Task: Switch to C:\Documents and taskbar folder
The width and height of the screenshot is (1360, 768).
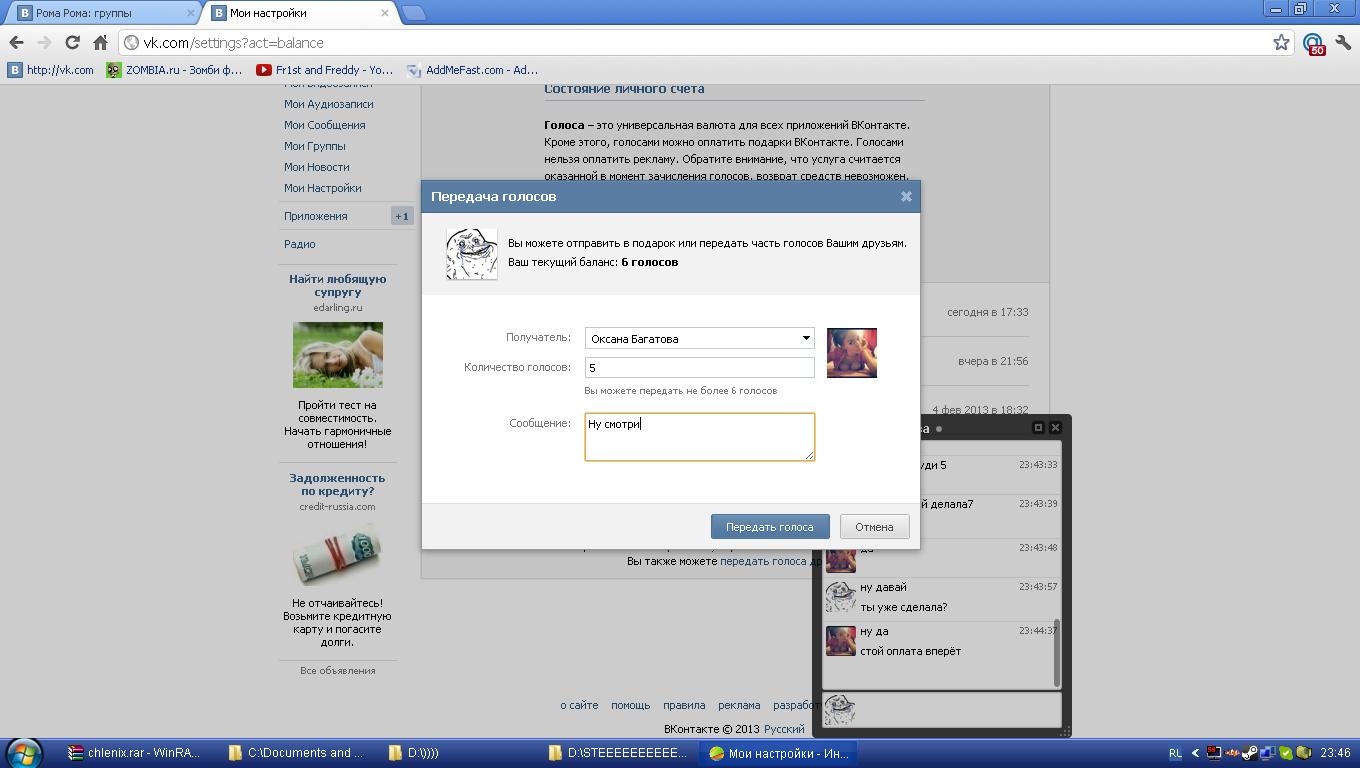Action: (x=297, y=753)
